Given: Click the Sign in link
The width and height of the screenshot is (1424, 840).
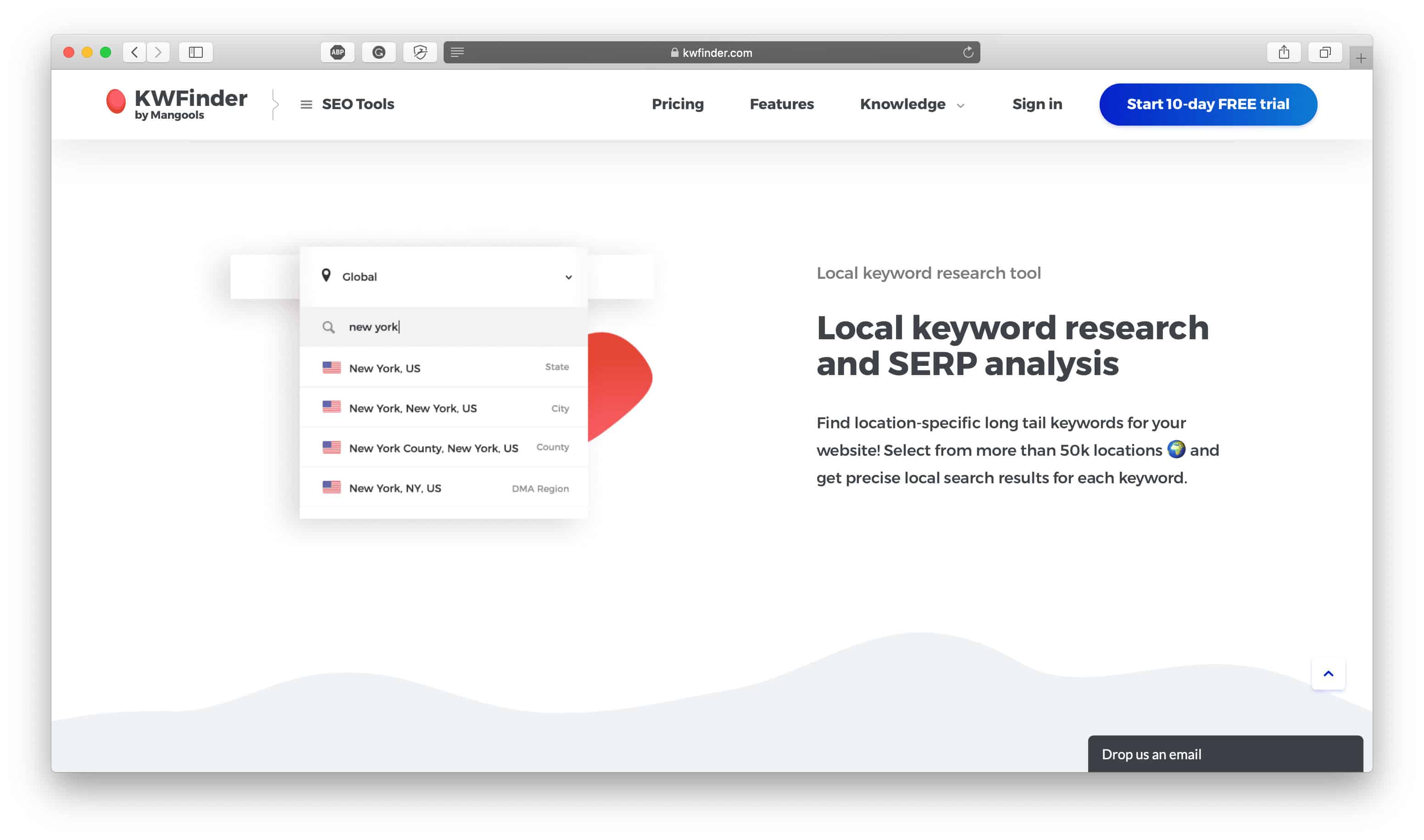Looking at the screenshot, I should click(1037, 104).
